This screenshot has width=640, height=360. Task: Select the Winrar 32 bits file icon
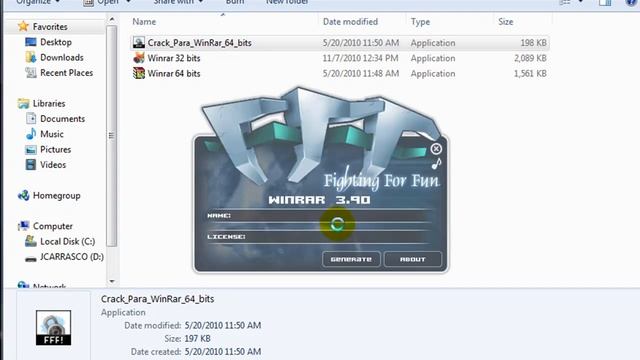point(139,58)
